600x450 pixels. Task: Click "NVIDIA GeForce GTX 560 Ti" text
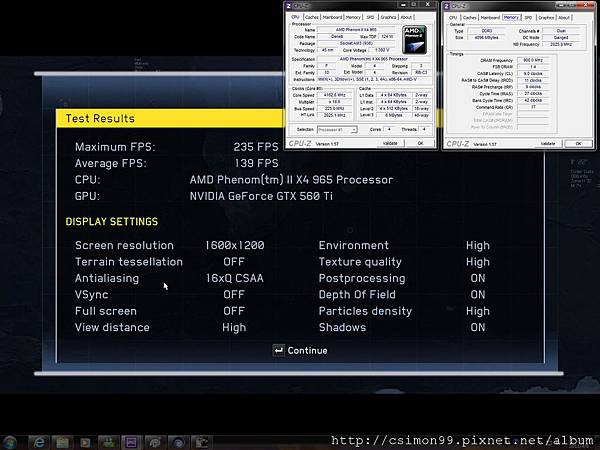(x=261, y=196)
